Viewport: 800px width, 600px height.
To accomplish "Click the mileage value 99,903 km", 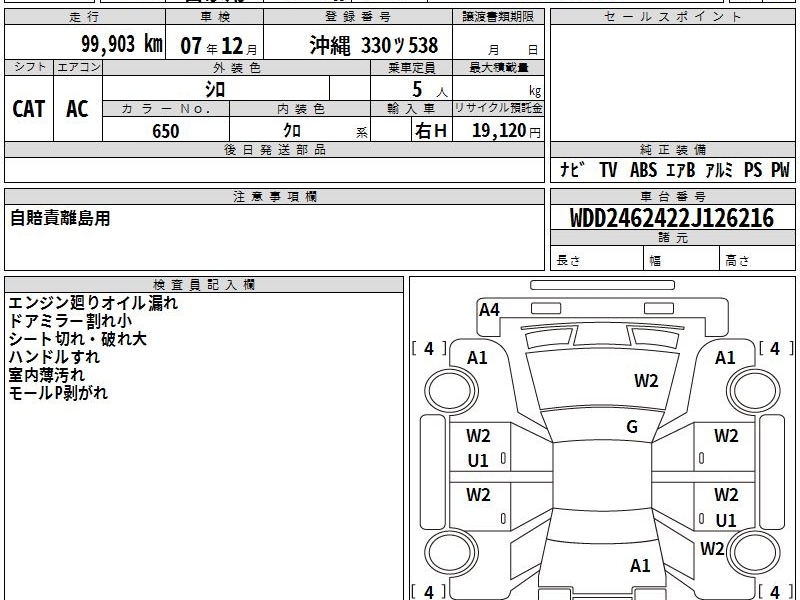I will pyautogui.click(x=121, y=44).
